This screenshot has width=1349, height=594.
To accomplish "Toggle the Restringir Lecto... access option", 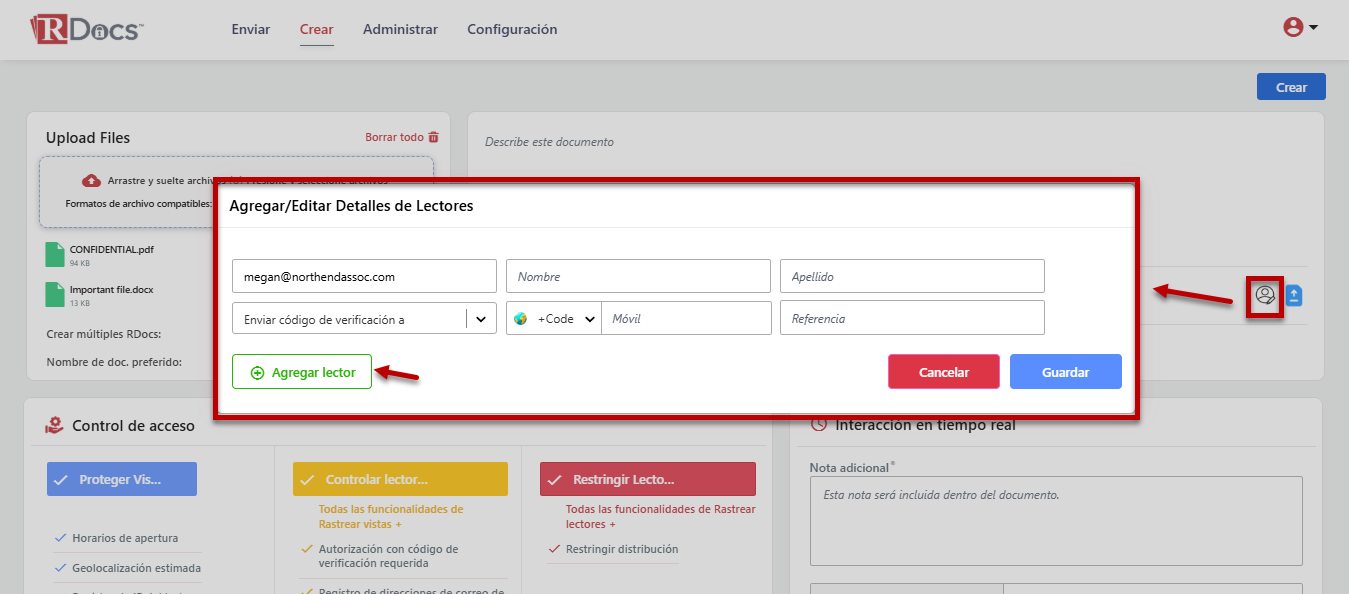I will [647, 479].
